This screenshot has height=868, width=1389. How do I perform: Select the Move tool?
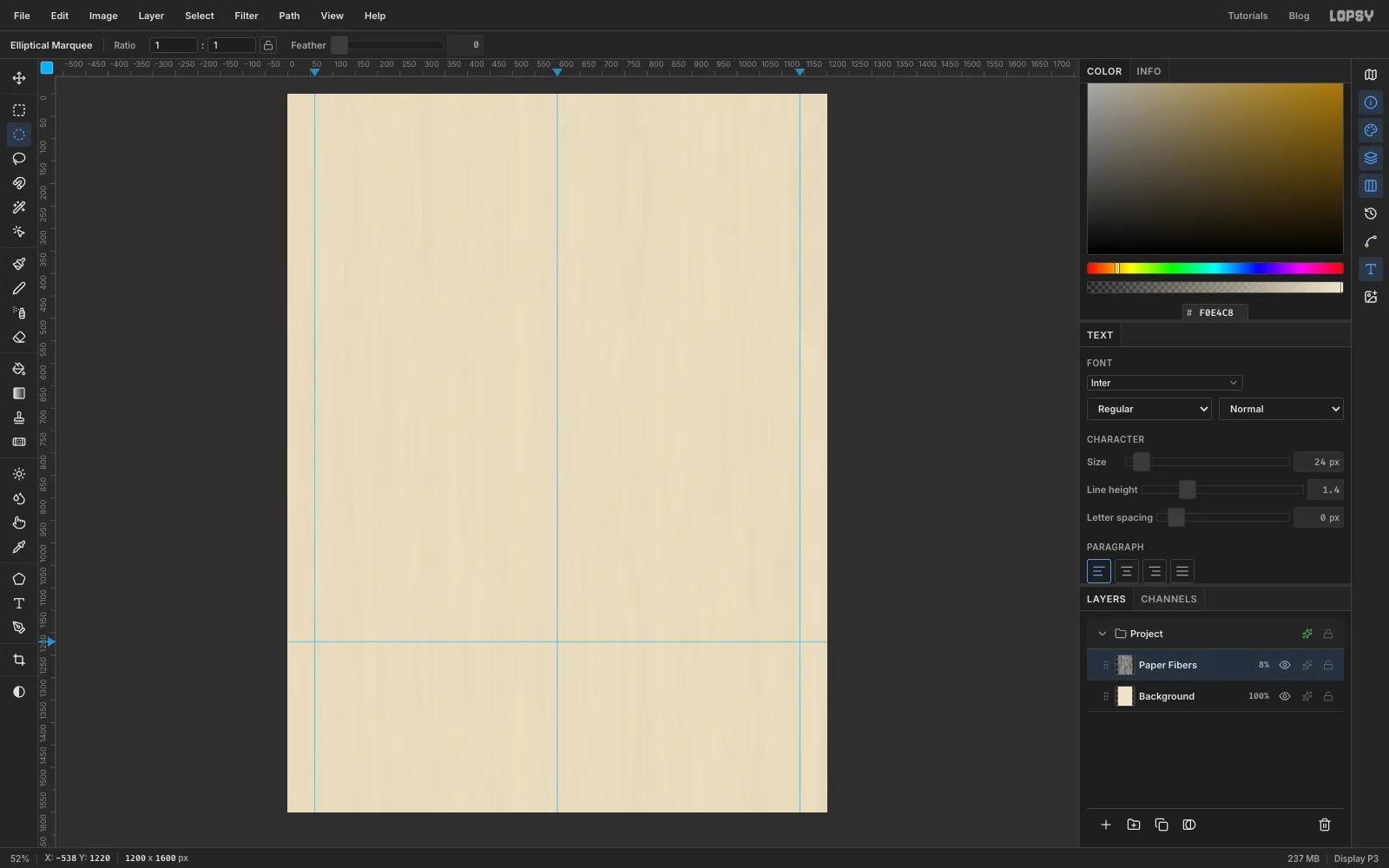pos(19,78)
